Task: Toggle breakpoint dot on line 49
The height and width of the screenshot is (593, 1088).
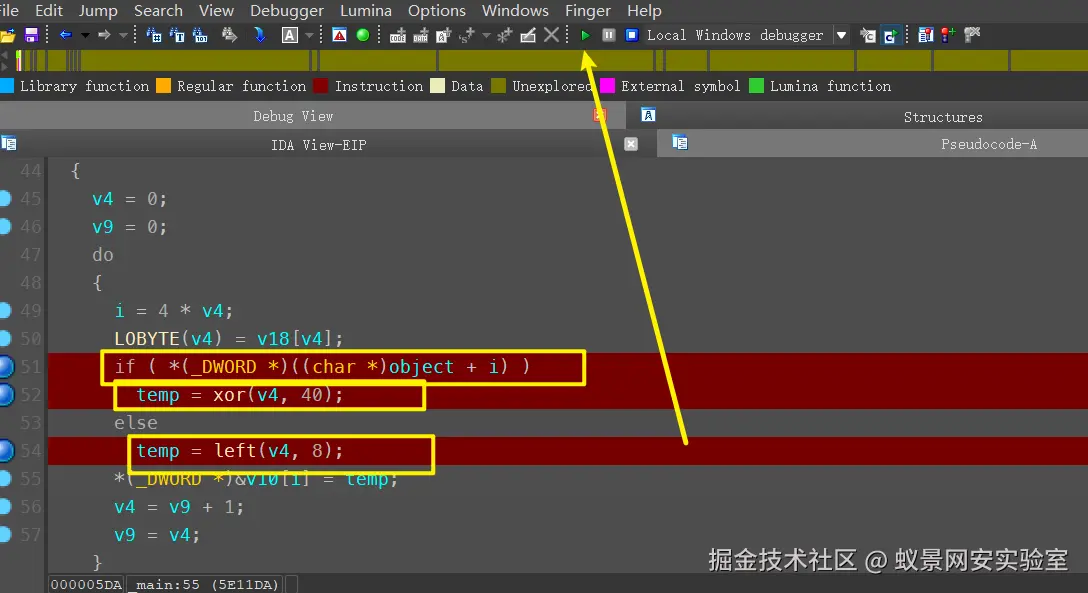Action: point(5,310)
